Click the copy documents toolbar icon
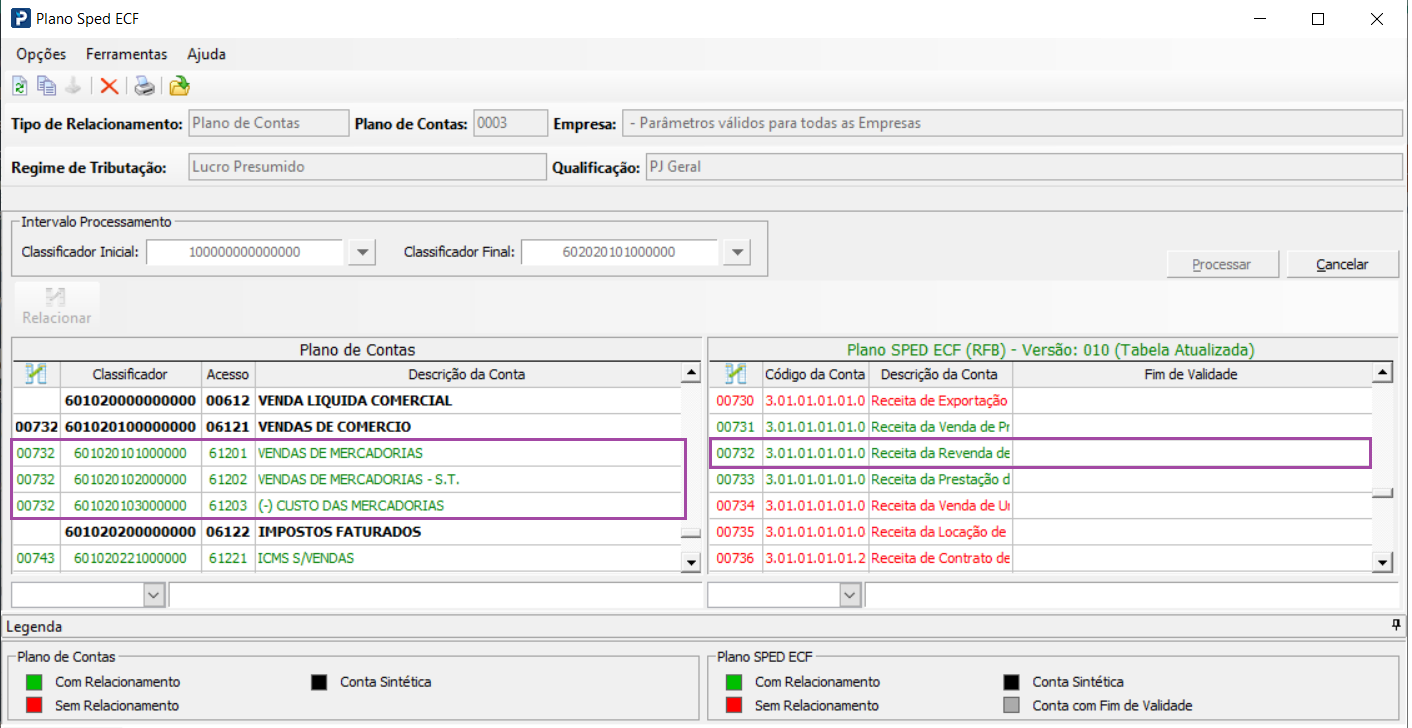The image size is (1412, 728). pos(46,87)
